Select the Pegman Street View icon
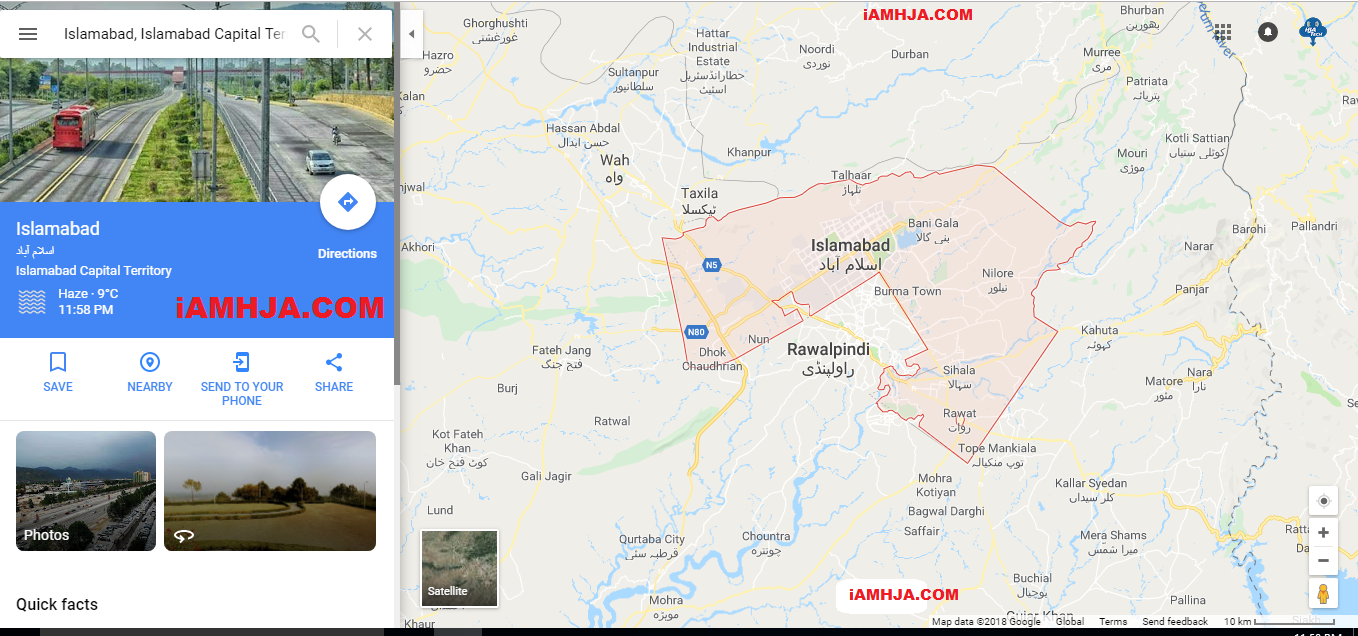This screenshot has height=636, width=1358. point(1323,593)
